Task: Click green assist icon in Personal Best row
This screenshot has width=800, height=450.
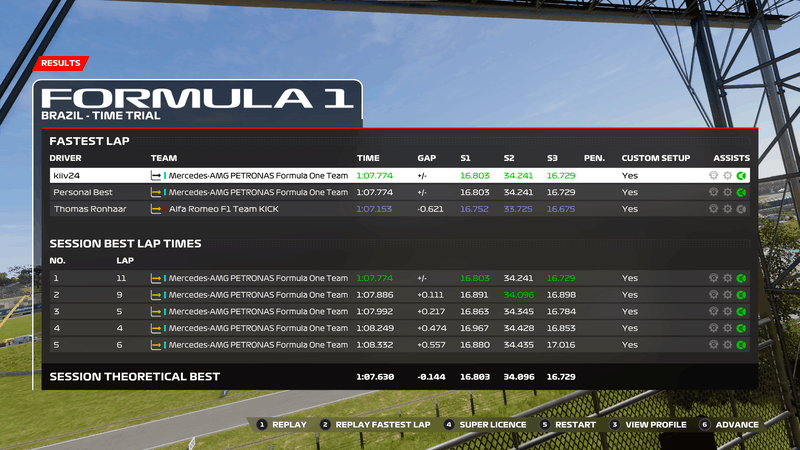Action: click(x=741, y=192)
